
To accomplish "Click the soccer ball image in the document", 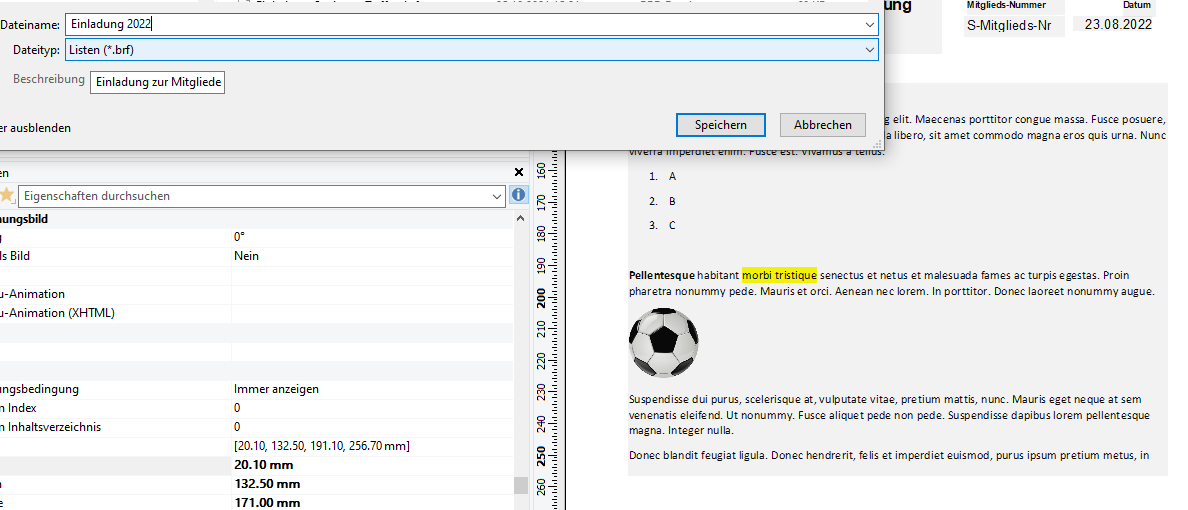I will (663, 342).
